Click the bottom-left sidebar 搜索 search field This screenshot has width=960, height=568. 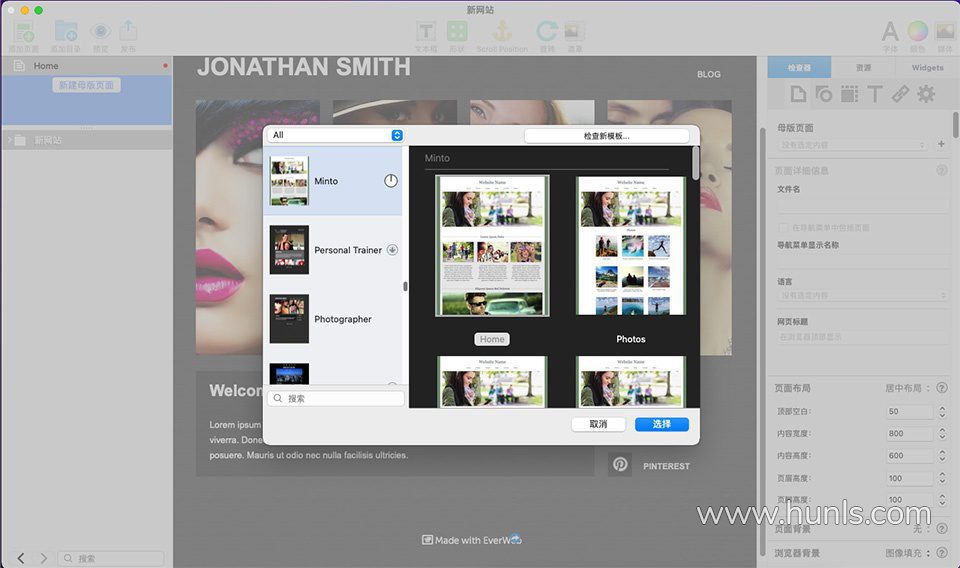pos(111,558)
